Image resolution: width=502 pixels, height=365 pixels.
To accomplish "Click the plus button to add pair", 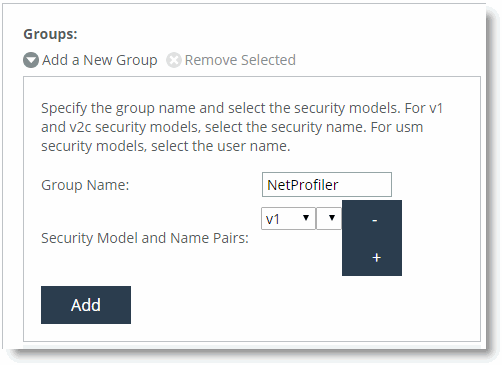I will [x=376, y=257].
